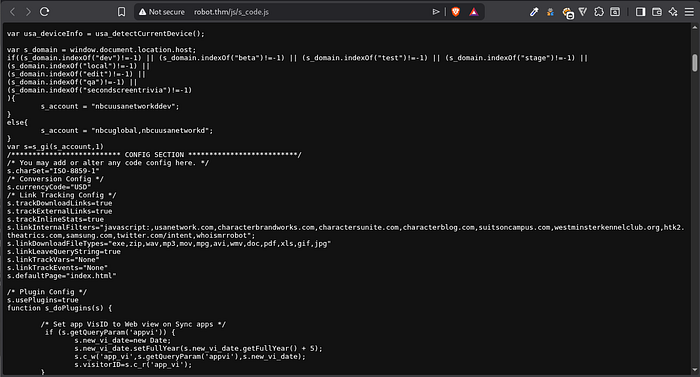The image size is (700, 377).
Task: Click the '/* Plugin Config */' comment
Action: click(47, 292)
